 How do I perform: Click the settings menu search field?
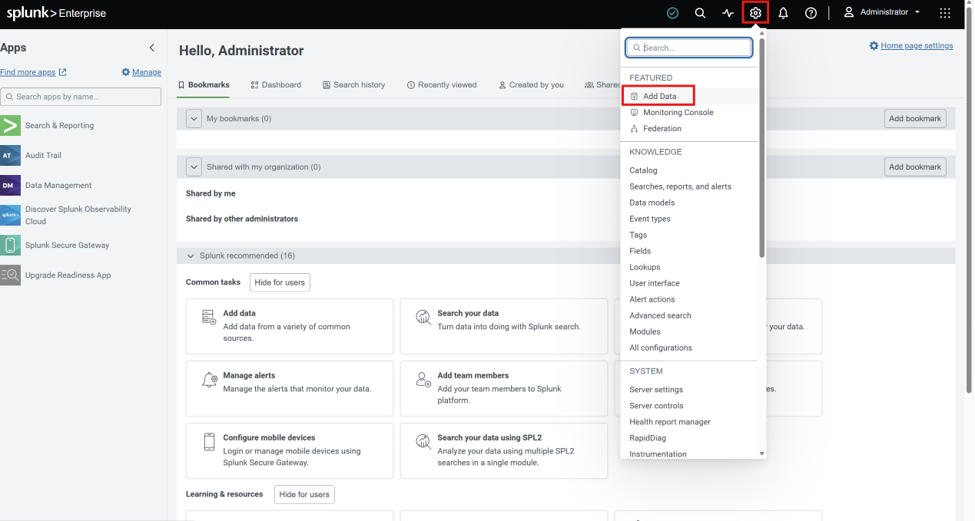(689, 48)
